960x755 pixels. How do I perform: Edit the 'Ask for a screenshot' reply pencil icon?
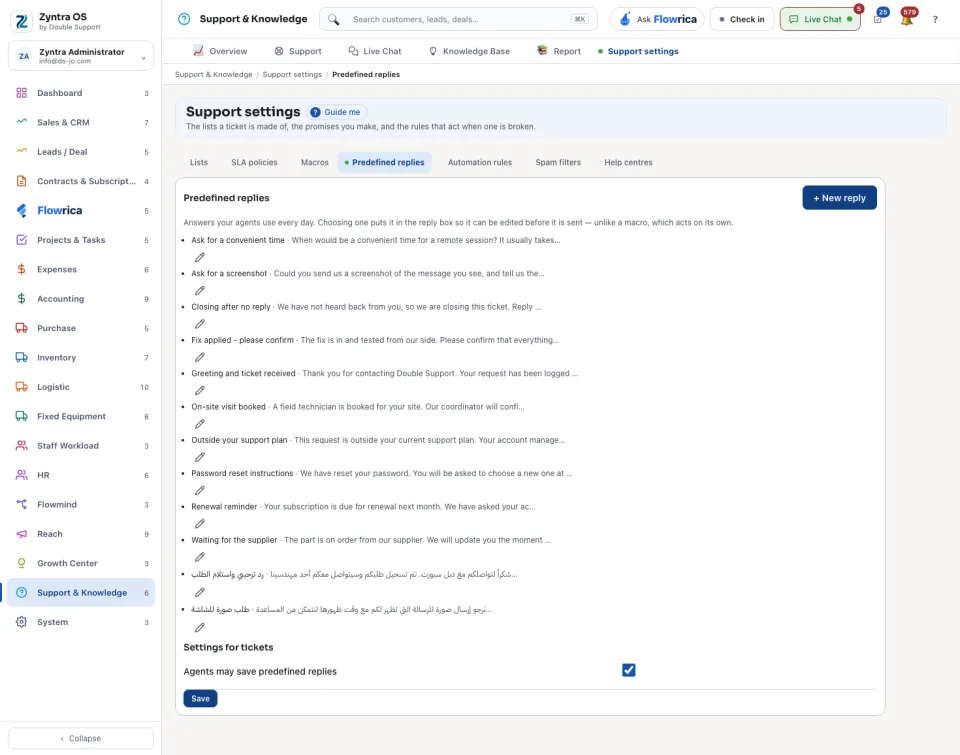point(200,290)
